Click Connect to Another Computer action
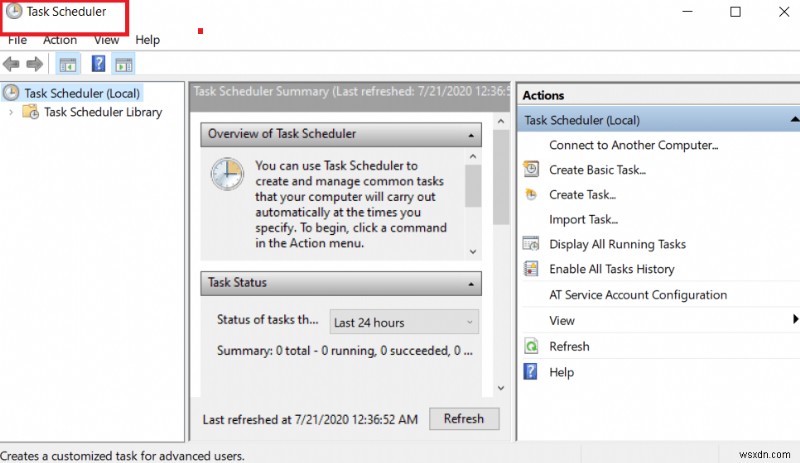800x463 pixels. (634, 145)
